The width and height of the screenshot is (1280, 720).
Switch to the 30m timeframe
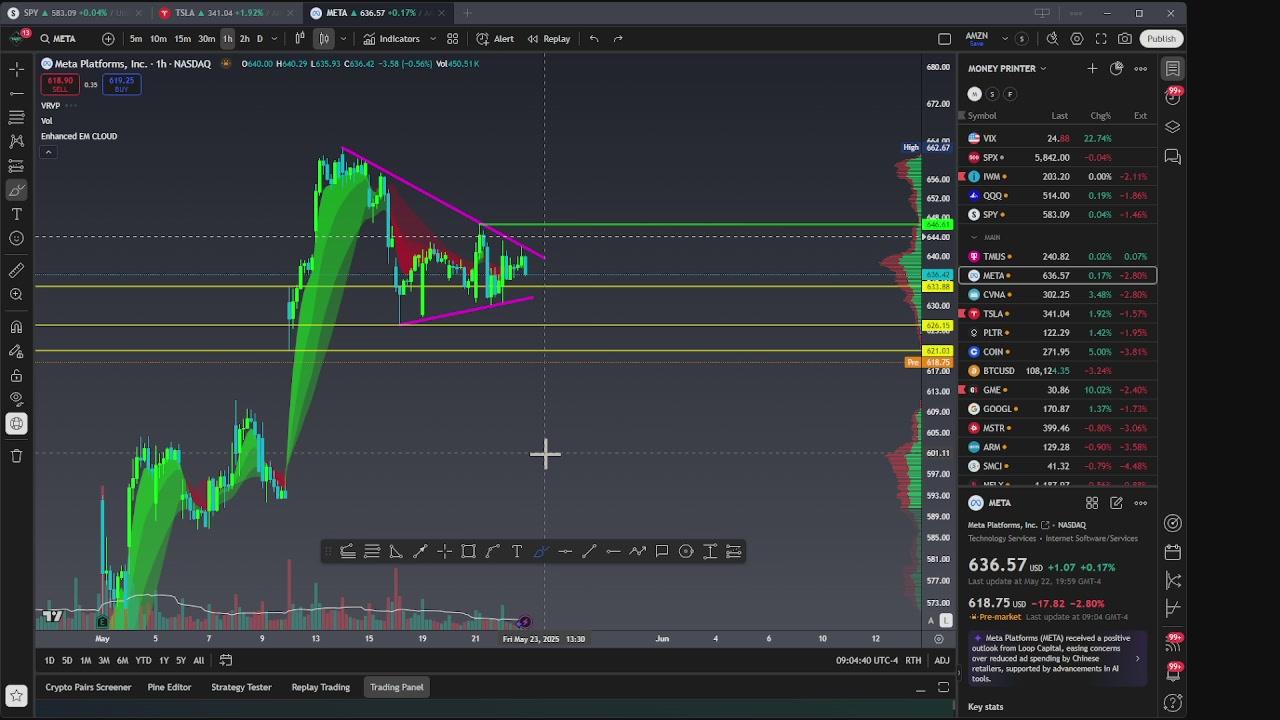tap(206, 39)
